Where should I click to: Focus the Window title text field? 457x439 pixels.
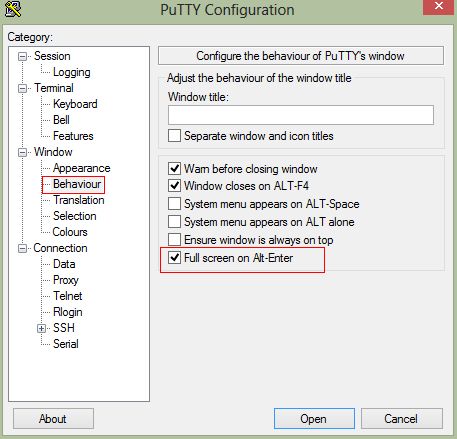tap(301, 115)
